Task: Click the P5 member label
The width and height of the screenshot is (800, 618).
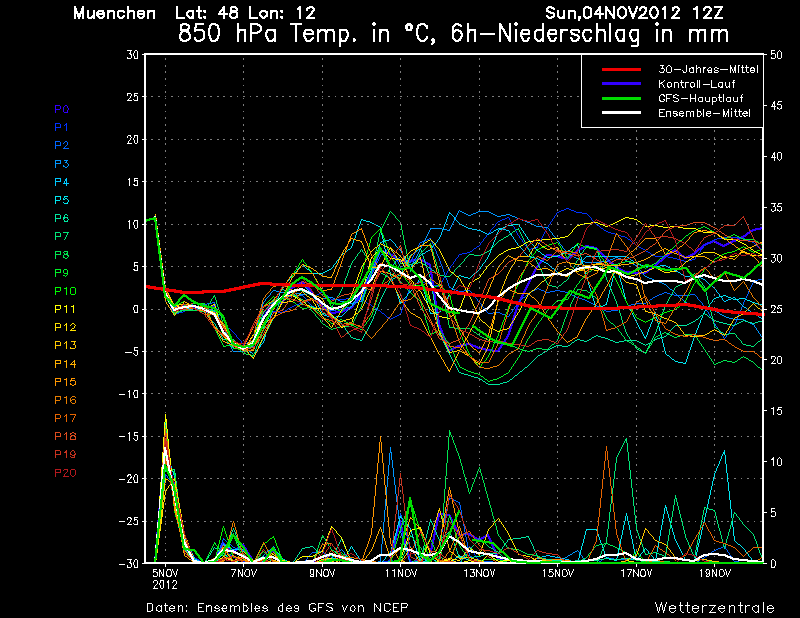Action: (x=62, y=200)
